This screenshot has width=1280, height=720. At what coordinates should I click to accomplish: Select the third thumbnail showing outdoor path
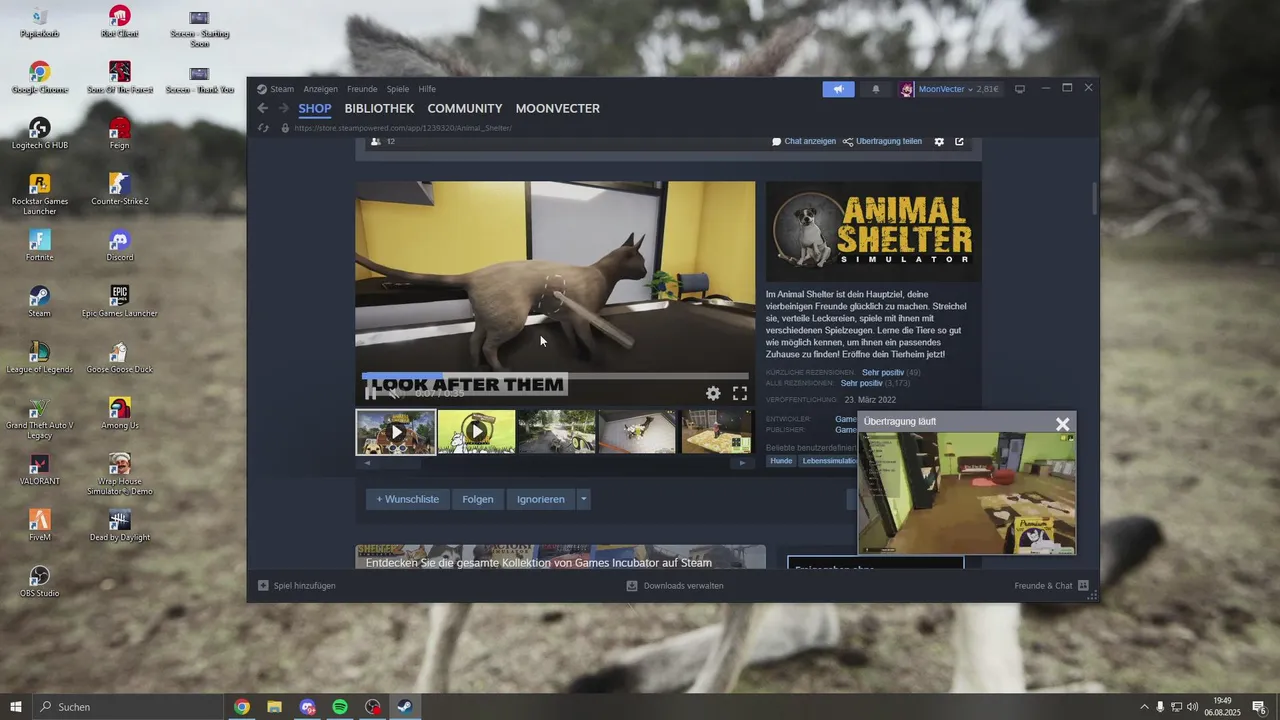click(x=558, y=432)
